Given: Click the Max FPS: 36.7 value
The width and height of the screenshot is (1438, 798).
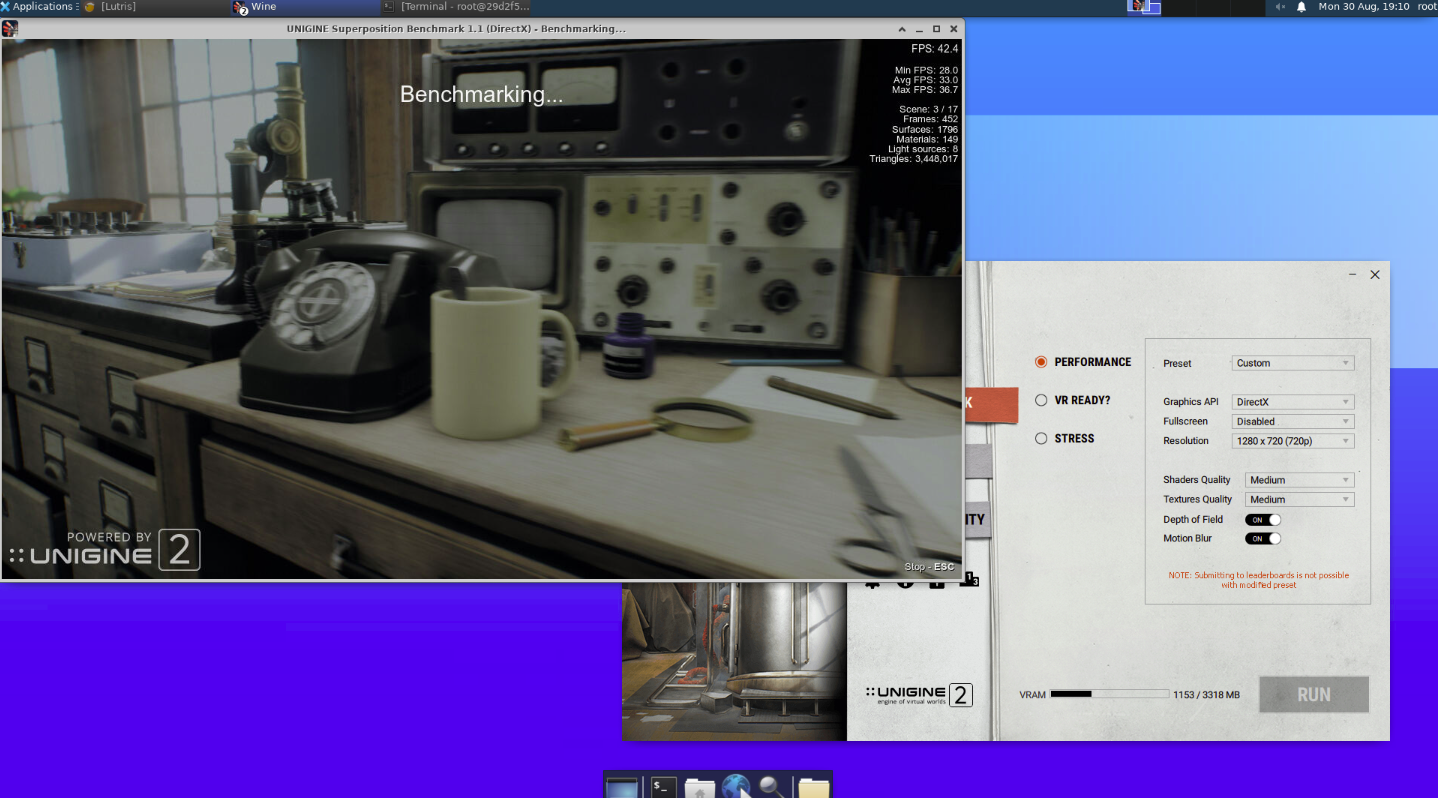Looking at the screenshot, I should (x=926, y=90).
